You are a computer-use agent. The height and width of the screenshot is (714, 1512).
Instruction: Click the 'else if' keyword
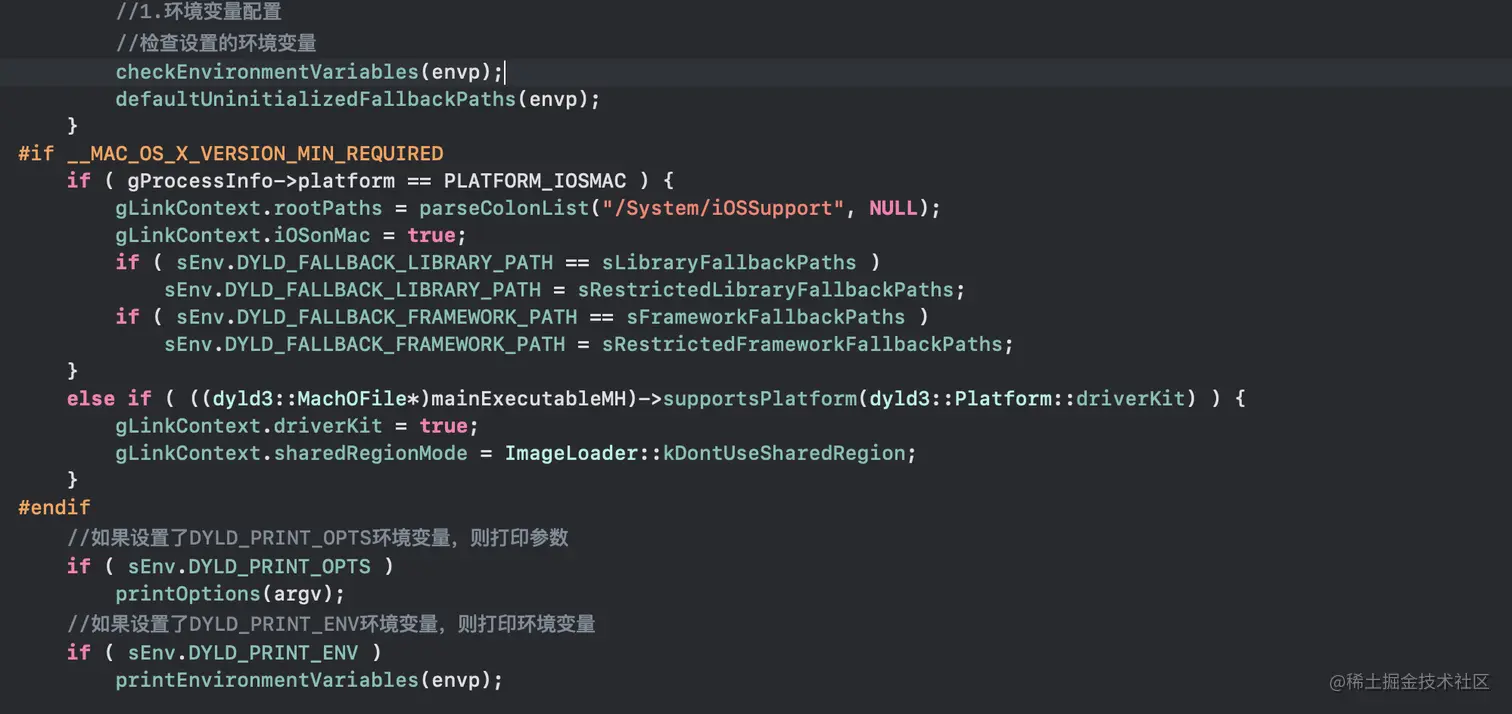[110, 398]
